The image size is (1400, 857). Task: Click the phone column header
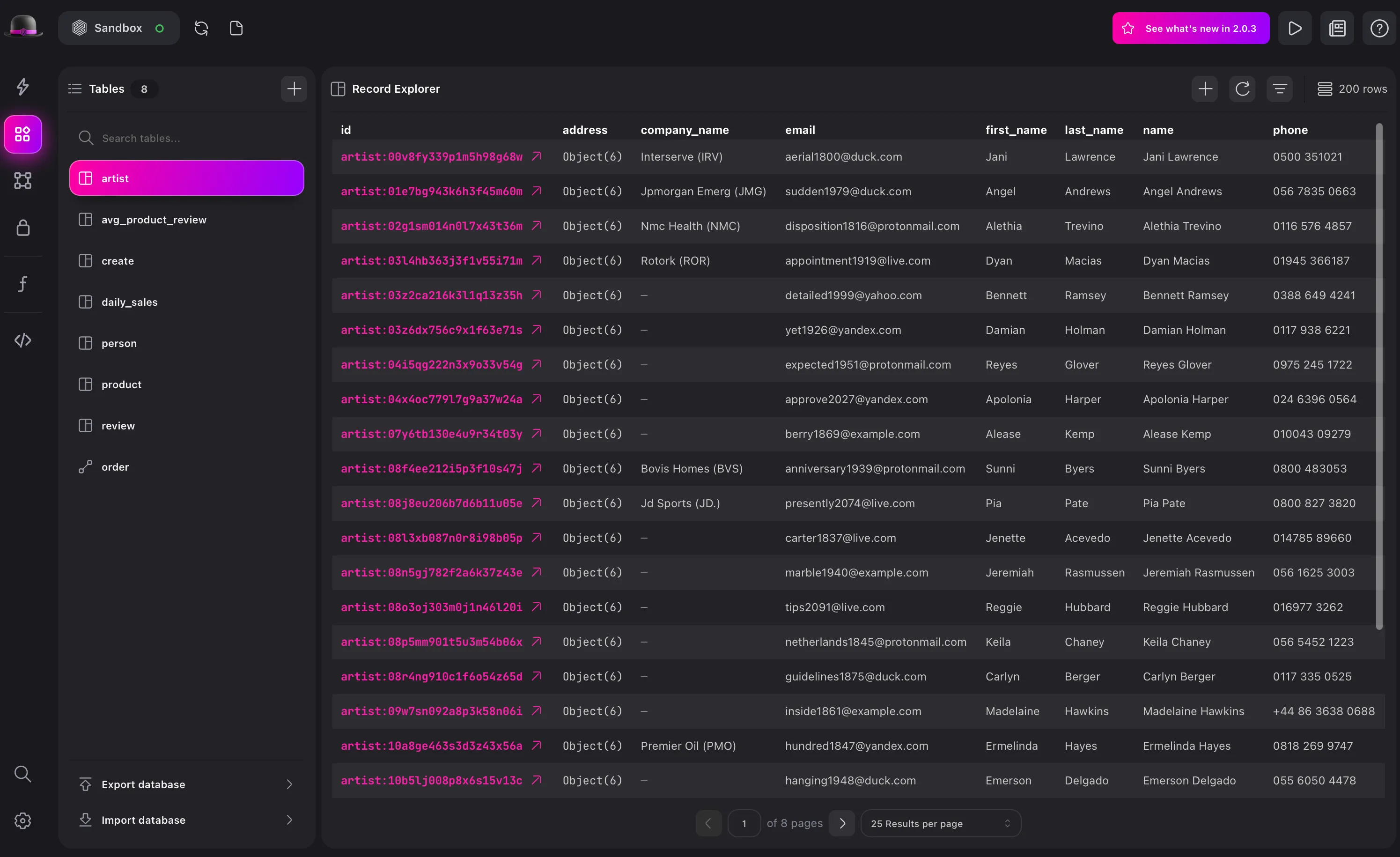click(1290, 130)
